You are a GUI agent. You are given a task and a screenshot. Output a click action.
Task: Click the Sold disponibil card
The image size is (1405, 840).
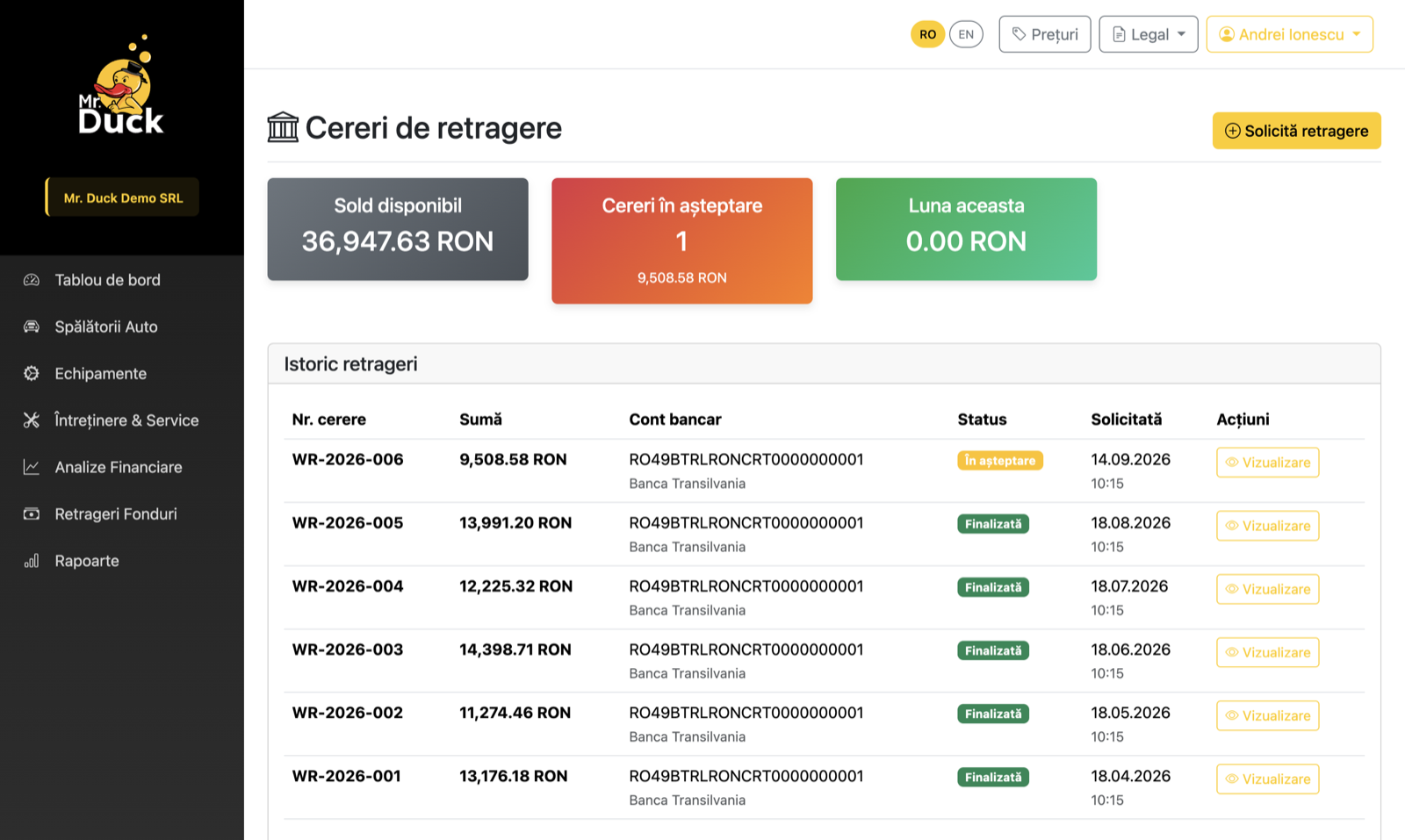(398, 229)
